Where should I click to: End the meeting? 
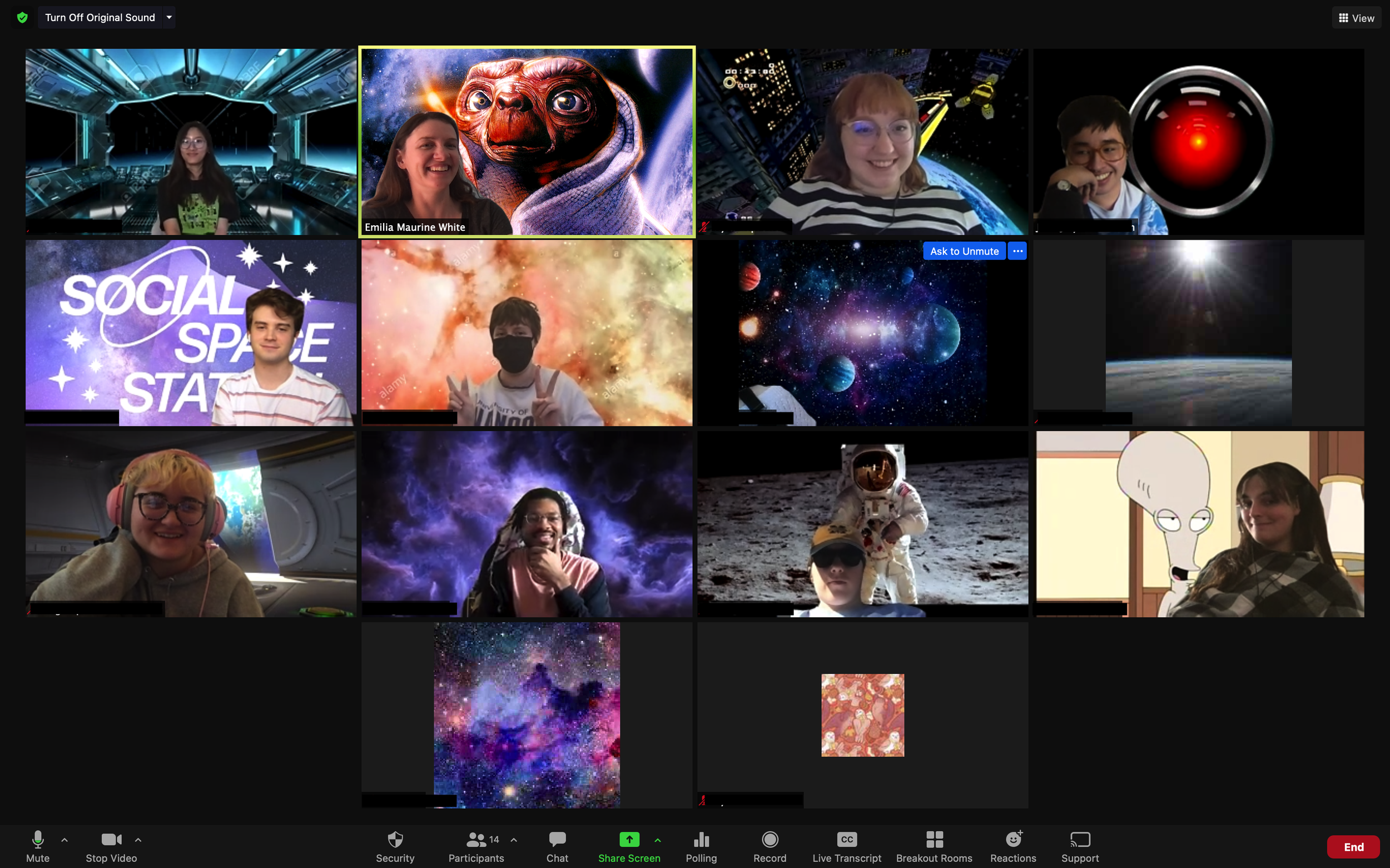click(x=1353, y=847)
